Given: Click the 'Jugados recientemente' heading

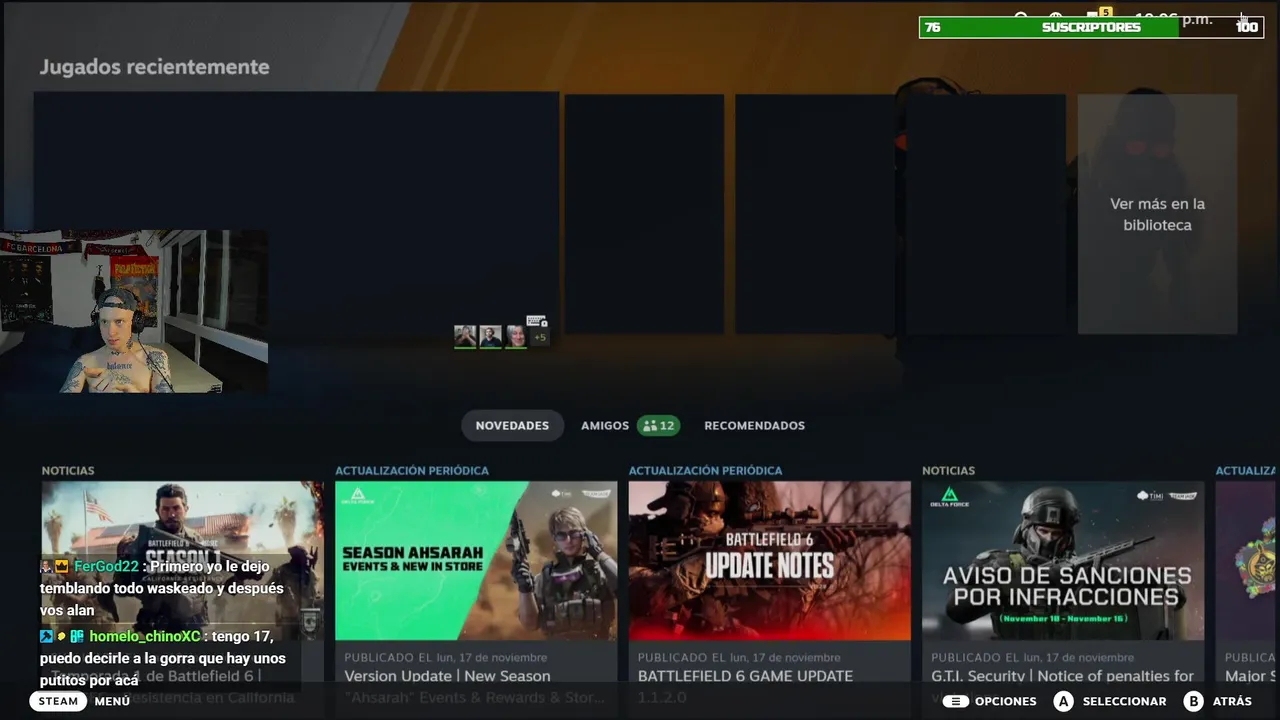Looking at the screenshot, I should point(154,67).
